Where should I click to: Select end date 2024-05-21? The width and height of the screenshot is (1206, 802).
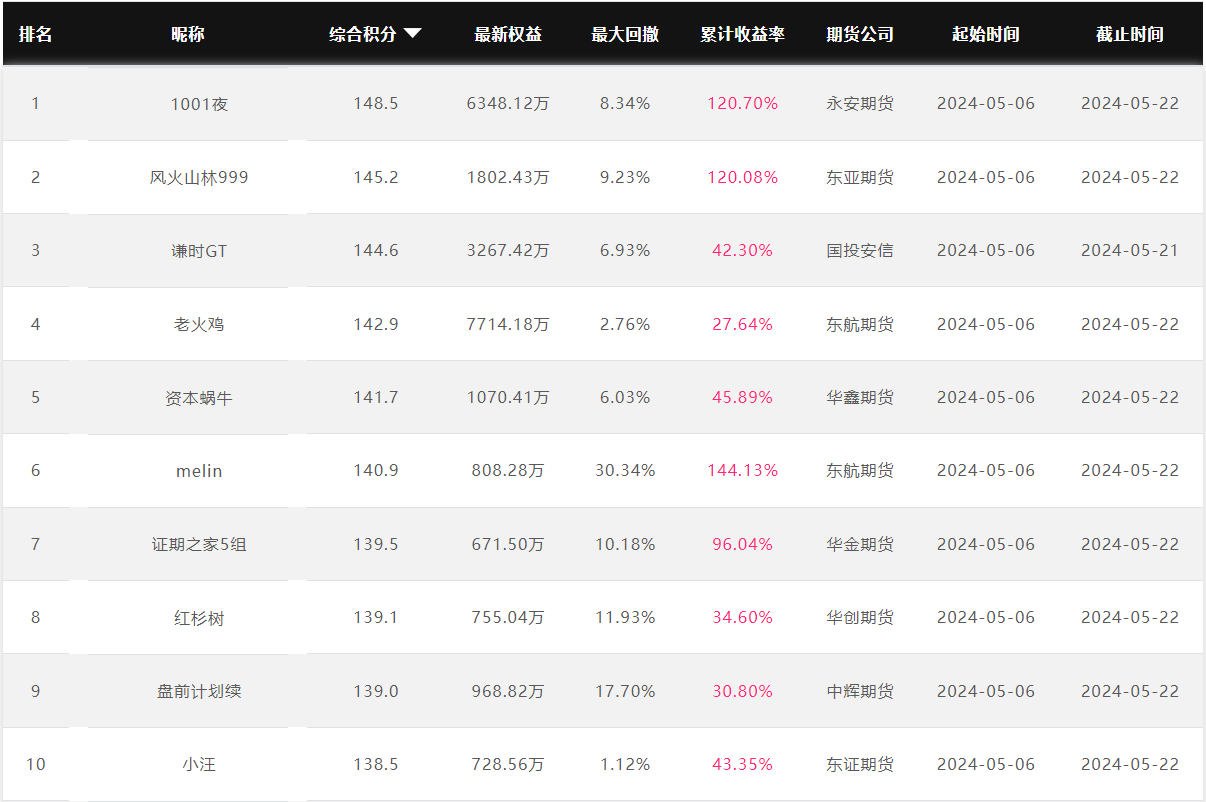(1130, 250)
